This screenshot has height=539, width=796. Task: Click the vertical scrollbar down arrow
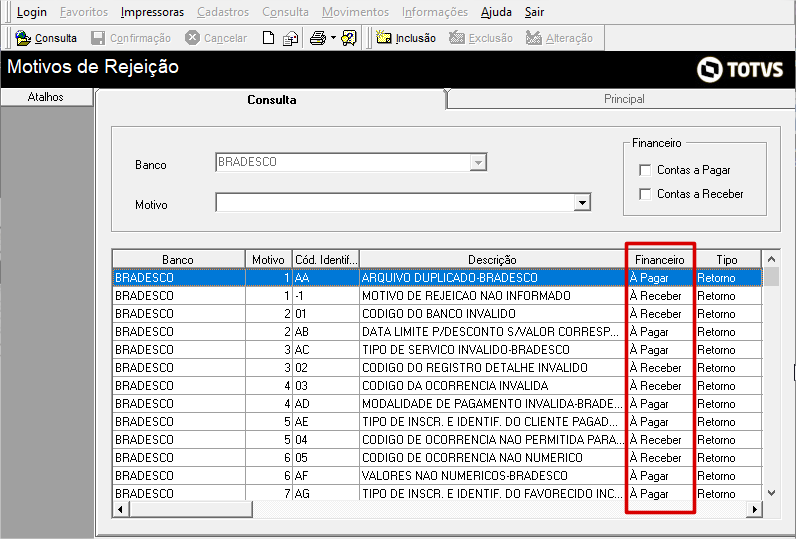coord(772,493)
